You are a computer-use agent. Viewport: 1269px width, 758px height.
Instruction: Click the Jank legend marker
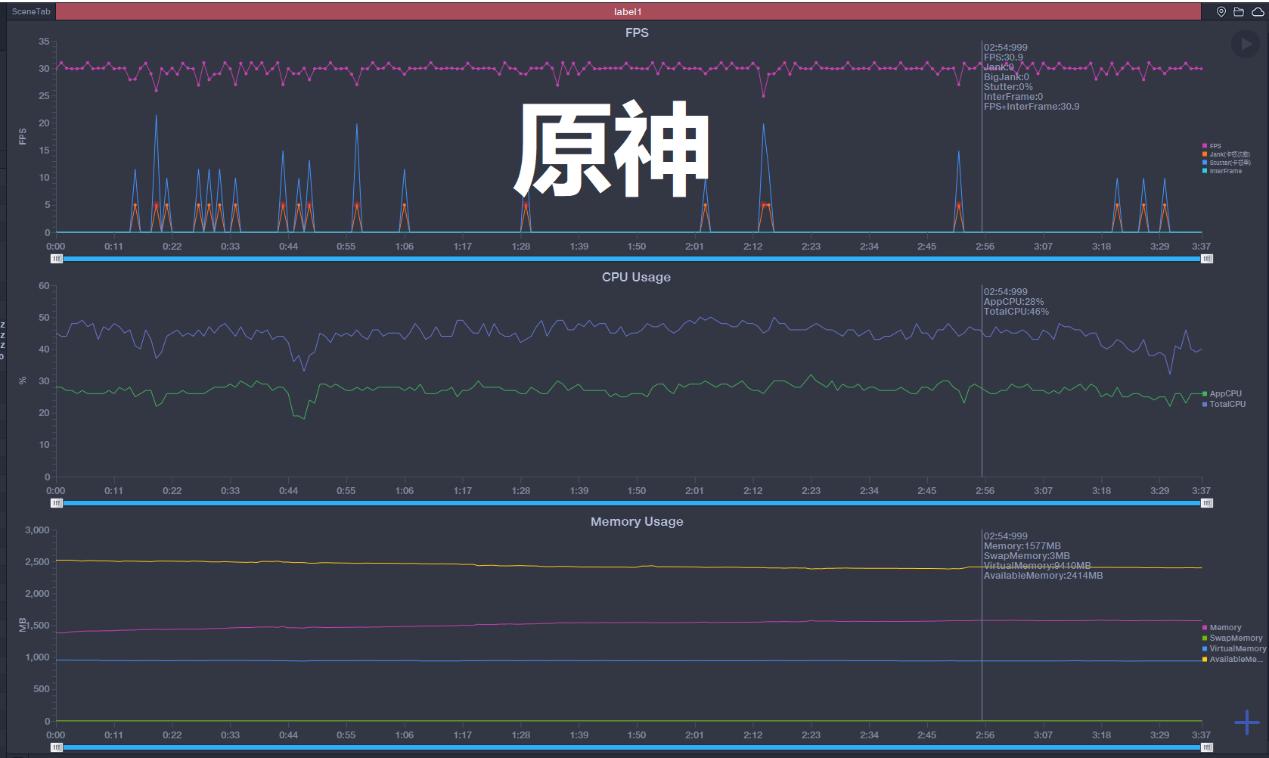1204,154
